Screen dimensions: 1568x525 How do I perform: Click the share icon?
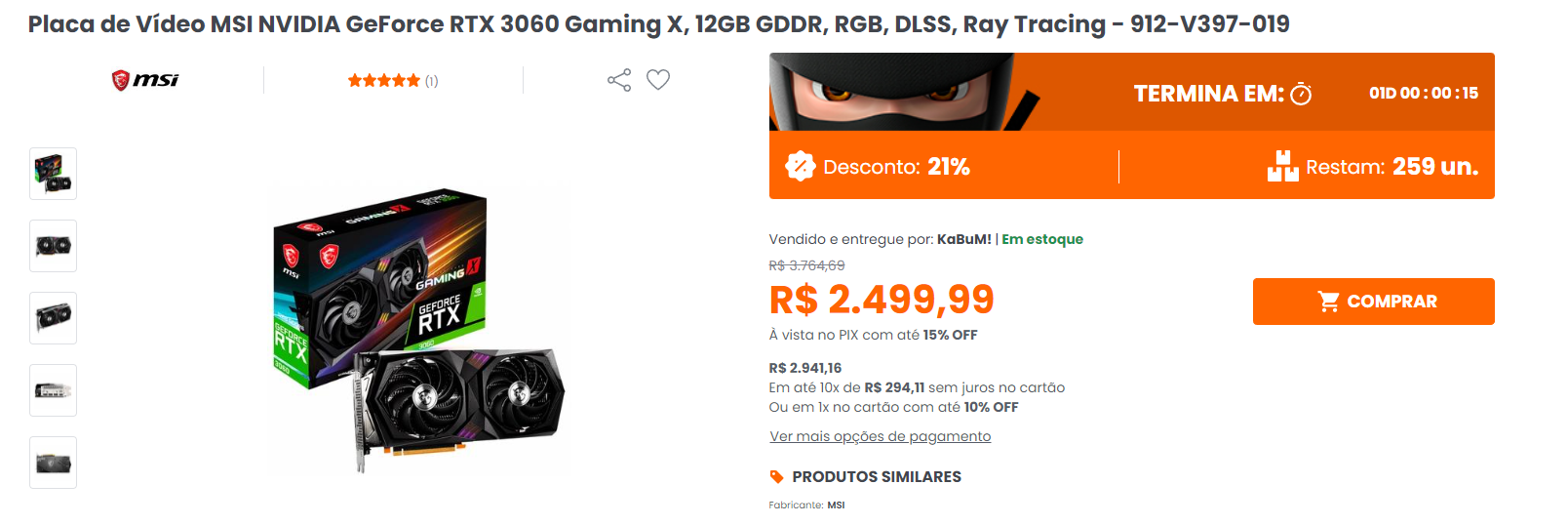point(619,80)
